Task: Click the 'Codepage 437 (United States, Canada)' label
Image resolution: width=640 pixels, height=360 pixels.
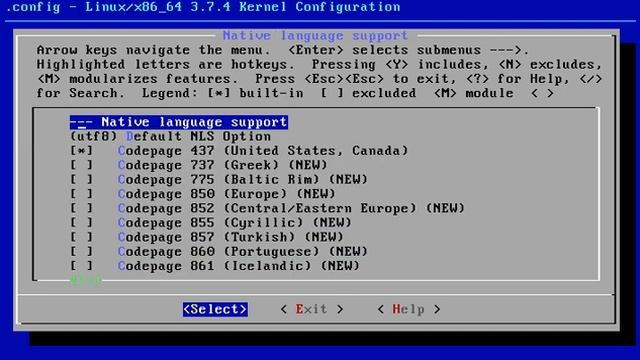Action: point(263,151)
